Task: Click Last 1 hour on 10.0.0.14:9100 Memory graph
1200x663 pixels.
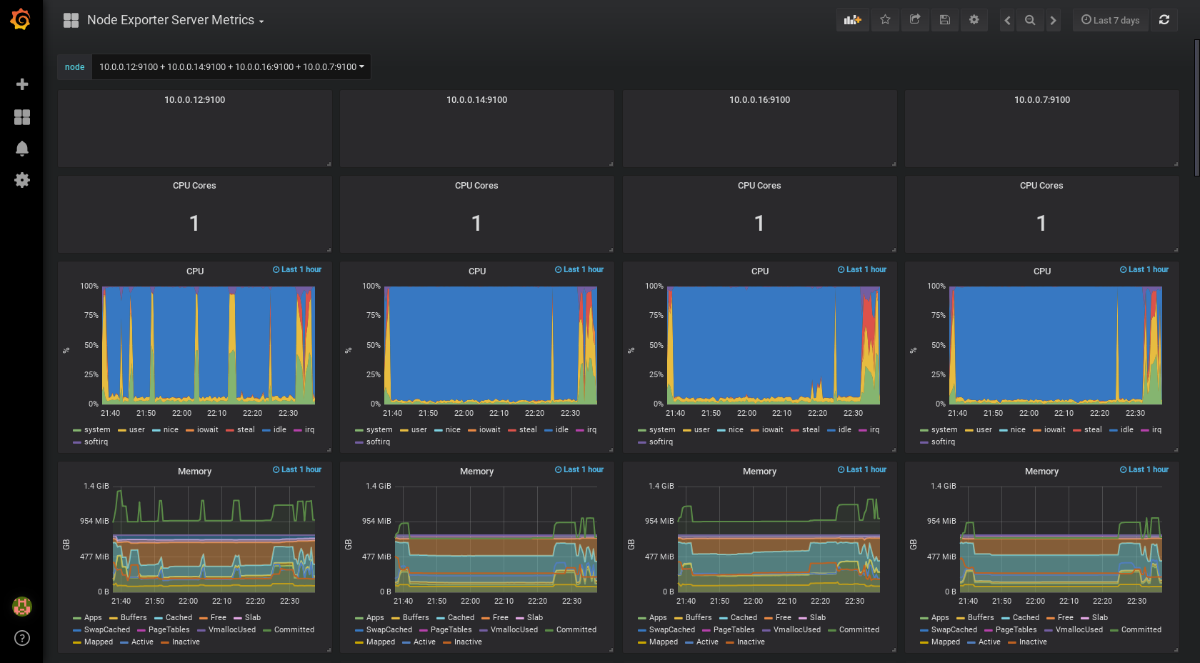Action: (580, 470)
